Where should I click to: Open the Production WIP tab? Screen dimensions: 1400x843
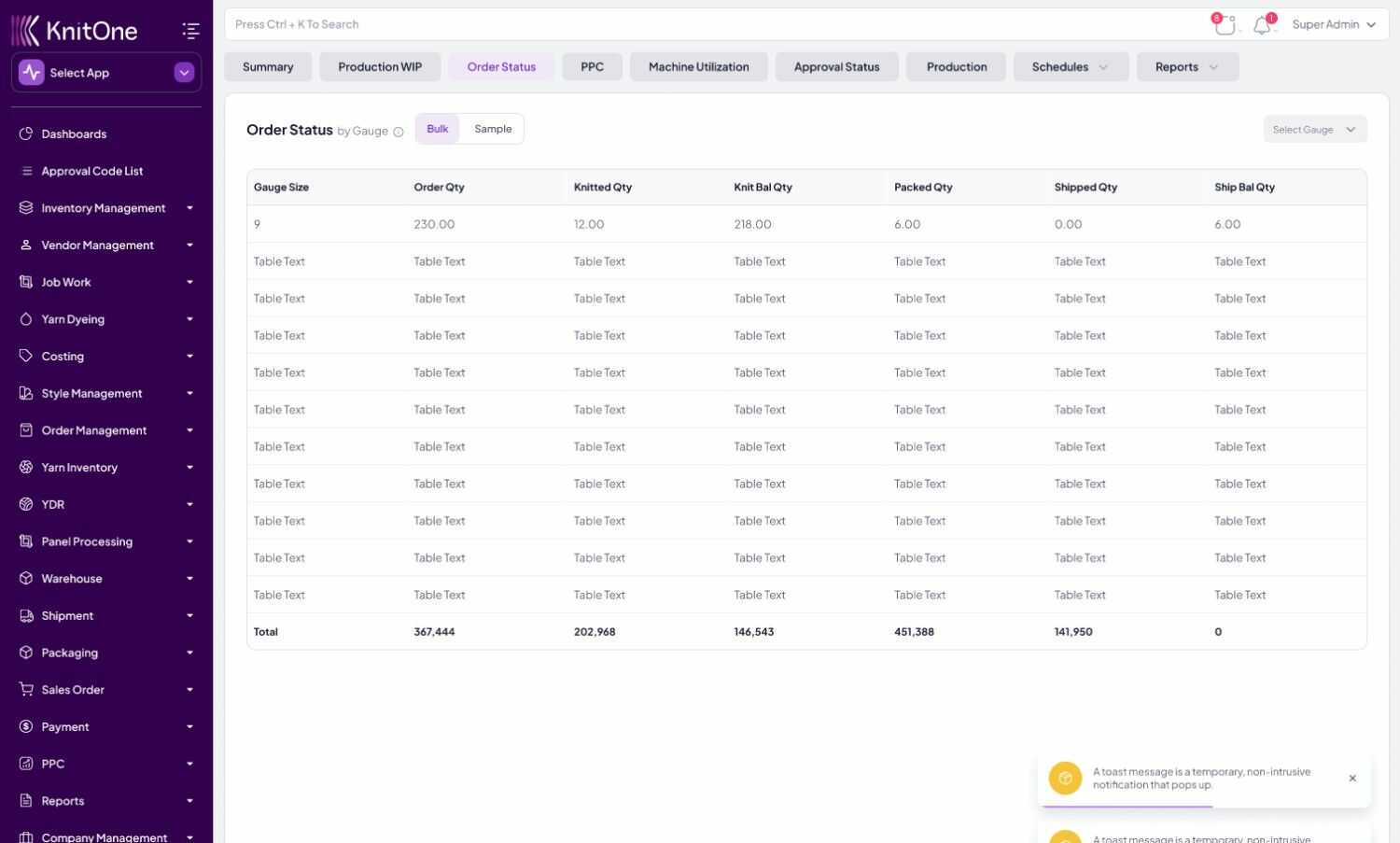pyautogui.click(x=380, y=67)
